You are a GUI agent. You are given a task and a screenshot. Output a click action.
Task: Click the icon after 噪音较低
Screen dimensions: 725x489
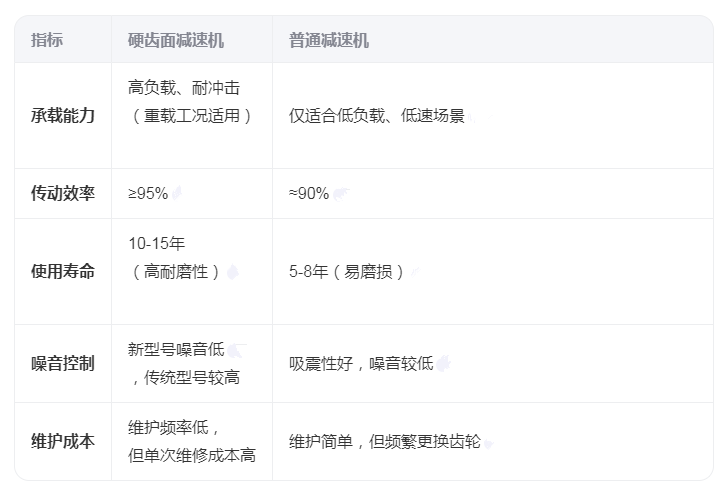point(442,364)
